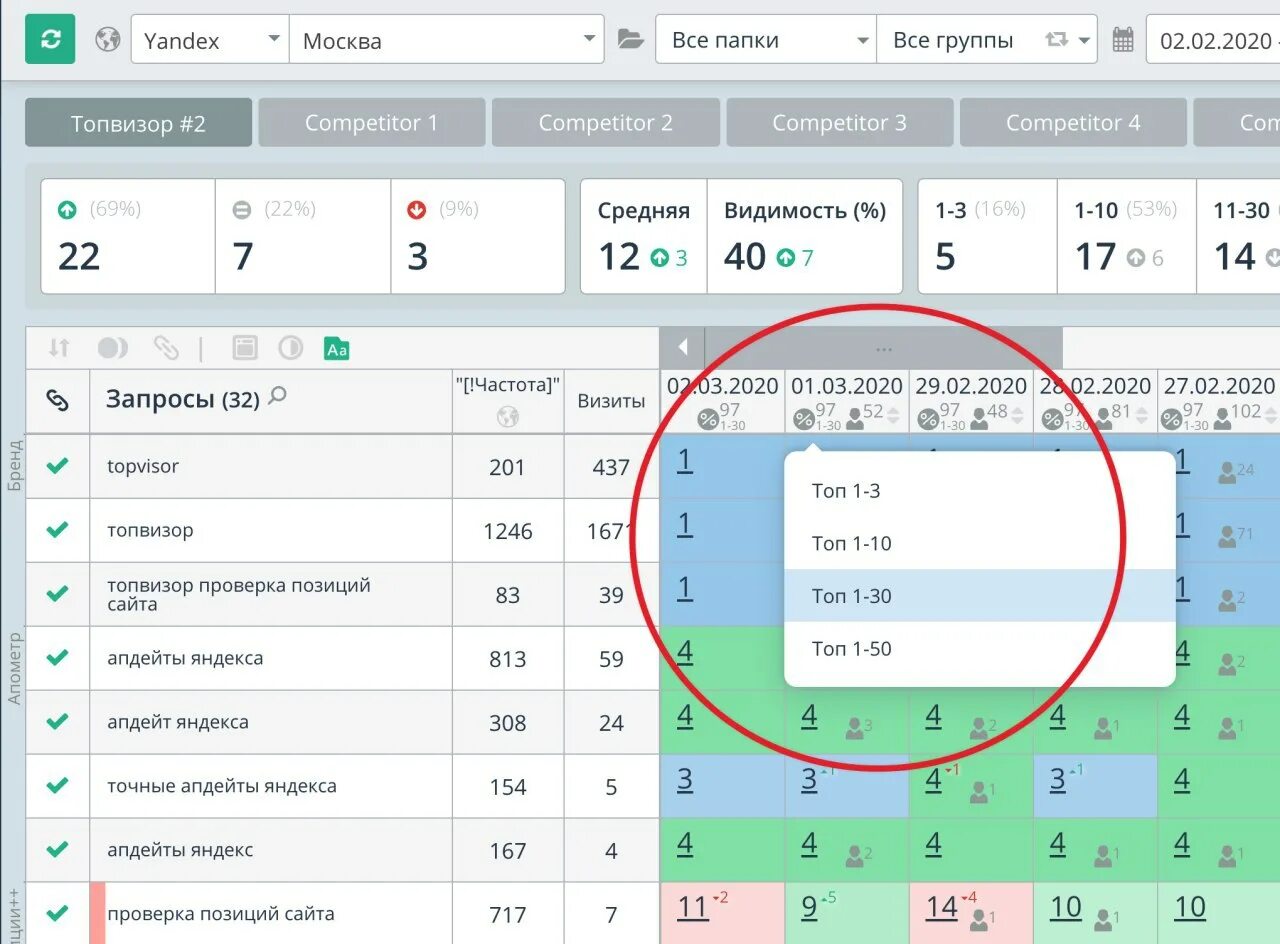Click the globe icon under Частота header

coord(508,417)
